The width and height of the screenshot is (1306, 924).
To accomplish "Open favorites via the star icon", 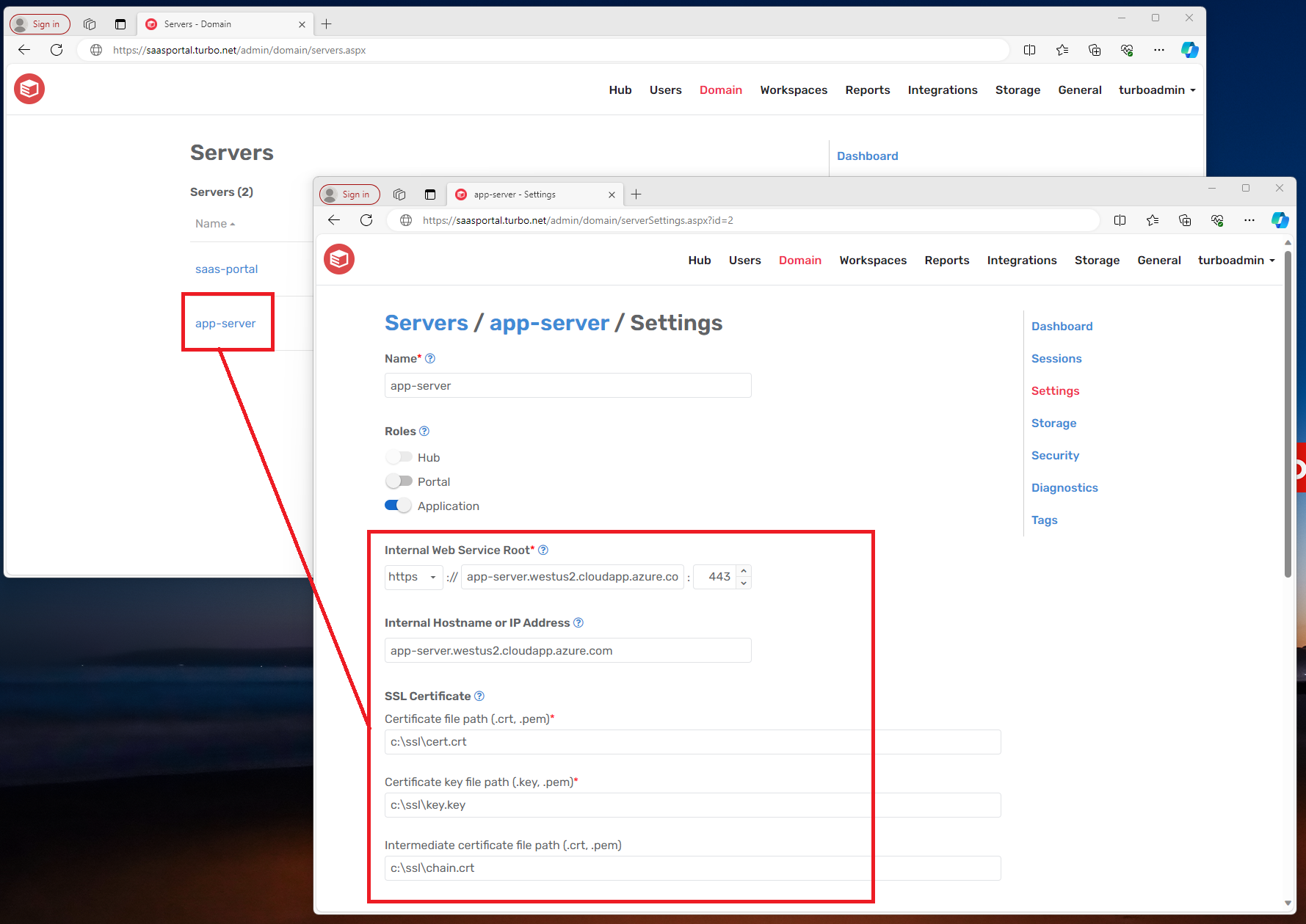I will (x=1153, y=220).
